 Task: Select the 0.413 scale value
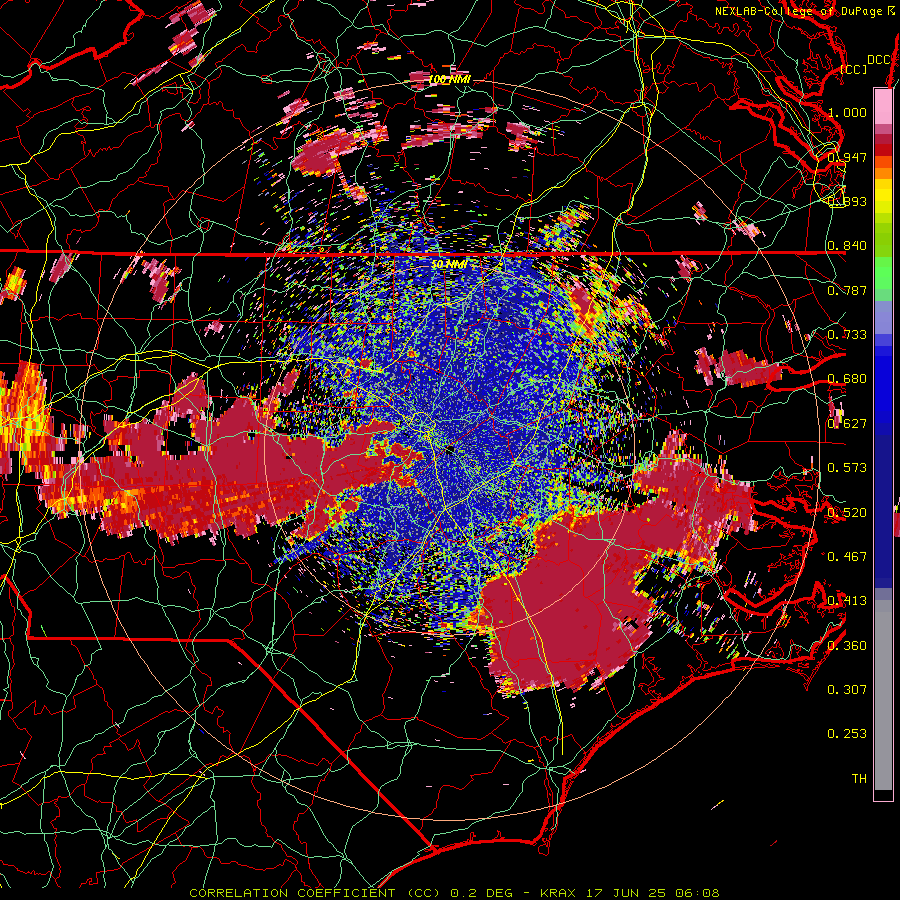coord(847,601)
